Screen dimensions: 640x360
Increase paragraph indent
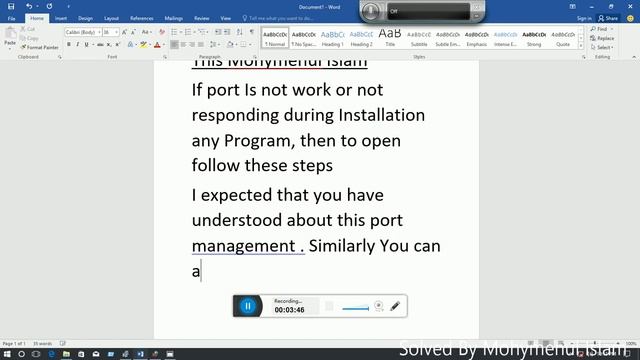tap(227, 32)
